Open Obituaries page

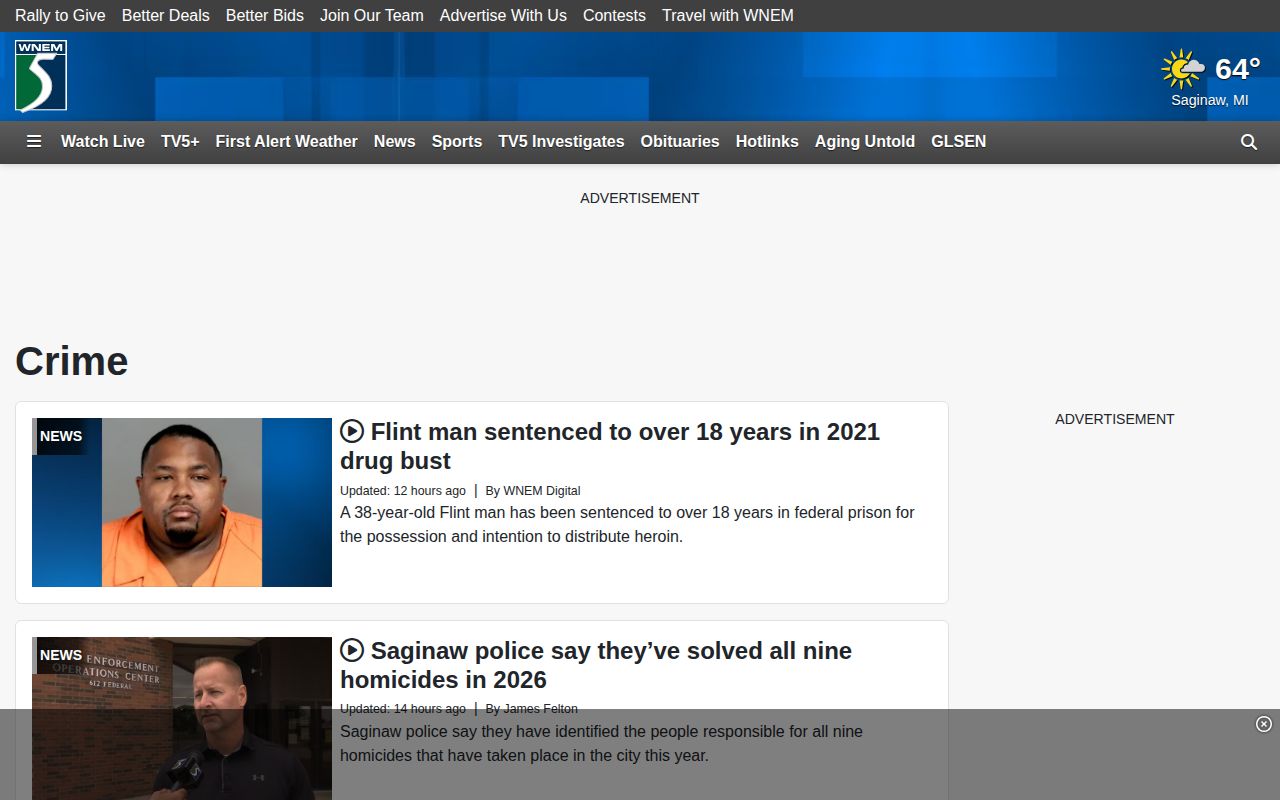coord(680,141)
